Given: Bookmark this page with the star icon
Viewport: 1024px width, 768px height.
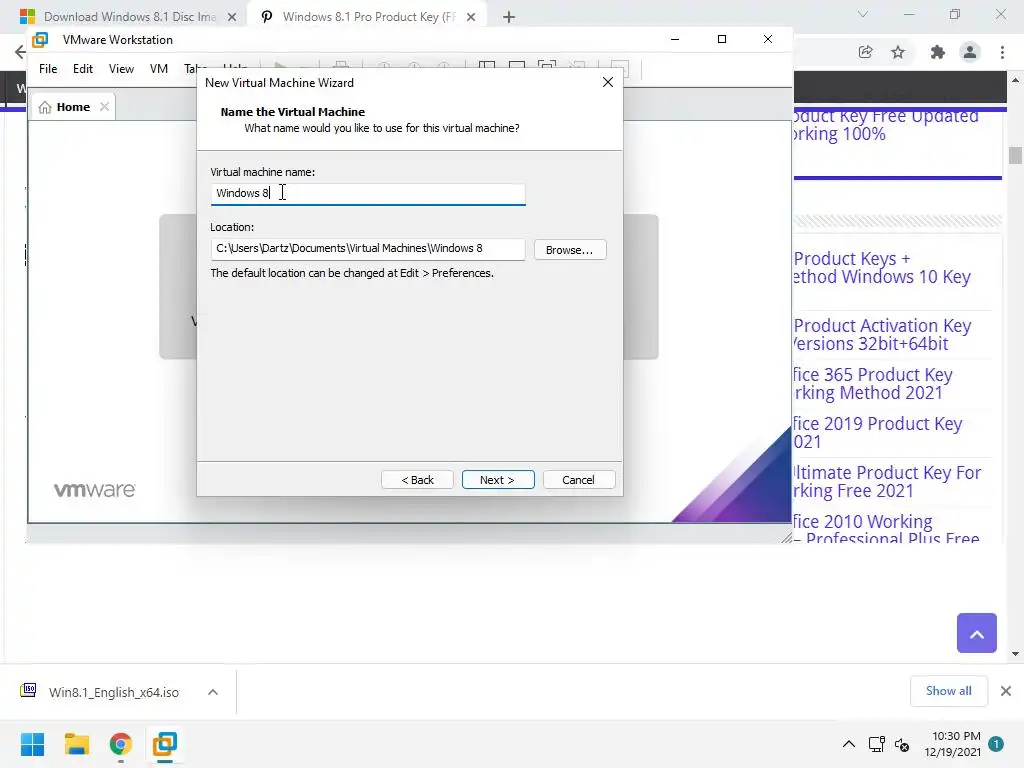Looking at the screenshot, I should tap(898, 52).
